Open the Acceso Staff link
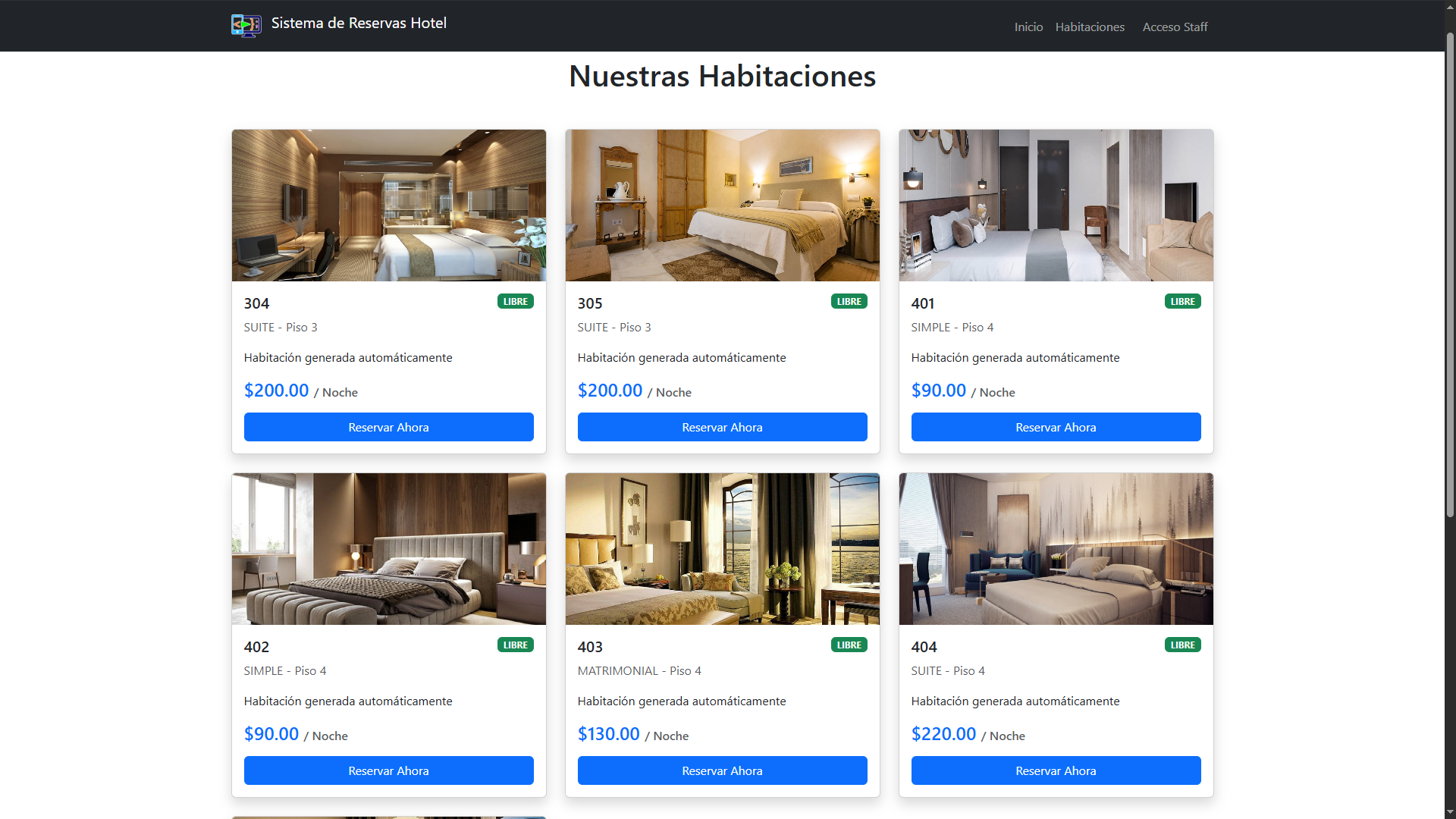 click(x=1175, y=27)
